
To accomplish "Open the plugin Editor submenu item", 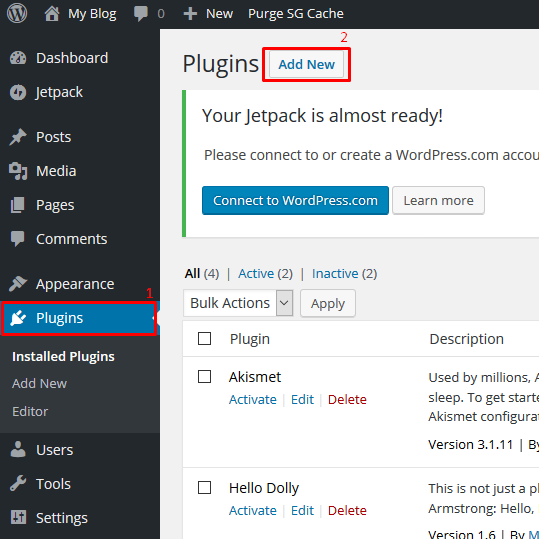I will point(30,411).
